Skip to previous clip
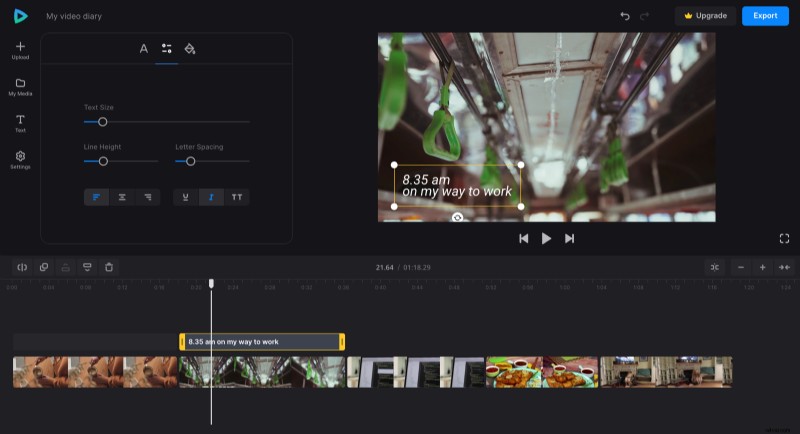 pyautogui.click(x=523, y=238)
